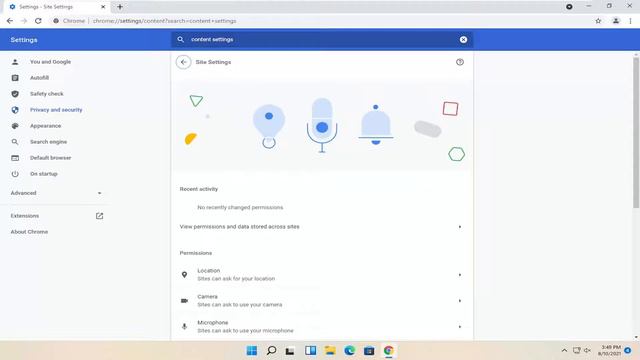Open Microsoft Edge from taskbar
This screenshot has width=640, height=360.
point(349,351)
